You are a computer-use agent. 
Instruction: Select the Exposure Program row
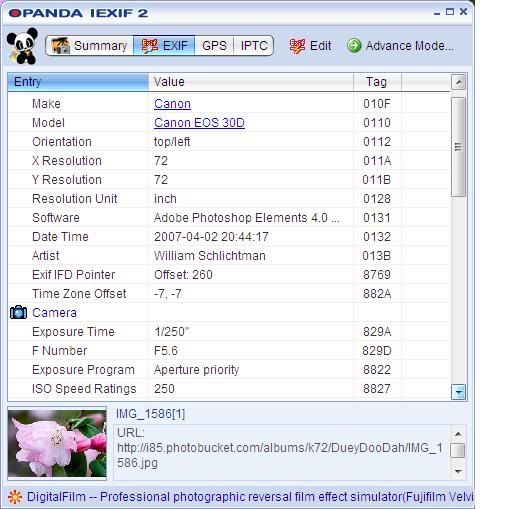[229, 370]
